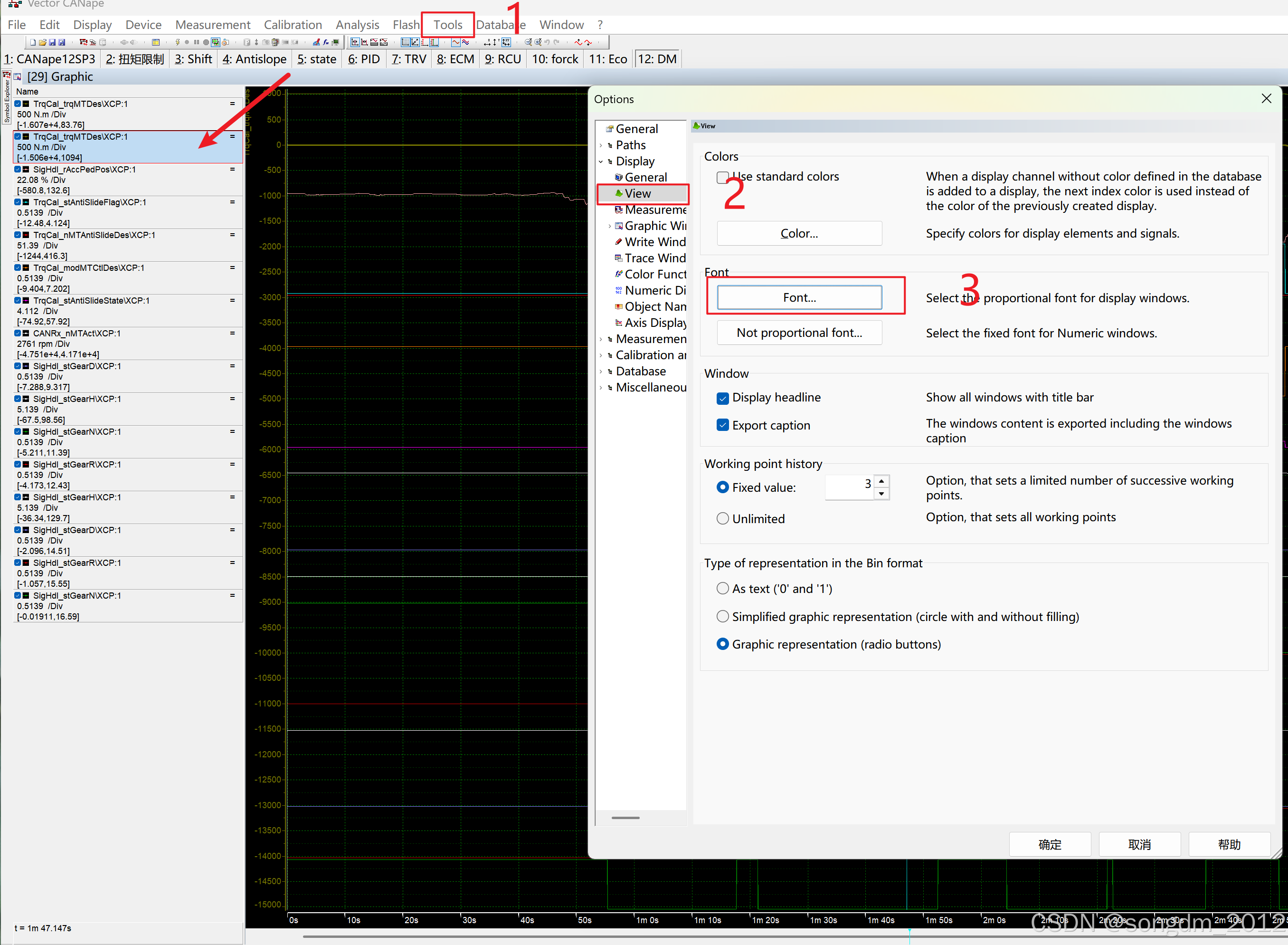
Task: Click the Font... button
Action: (799, 297)
